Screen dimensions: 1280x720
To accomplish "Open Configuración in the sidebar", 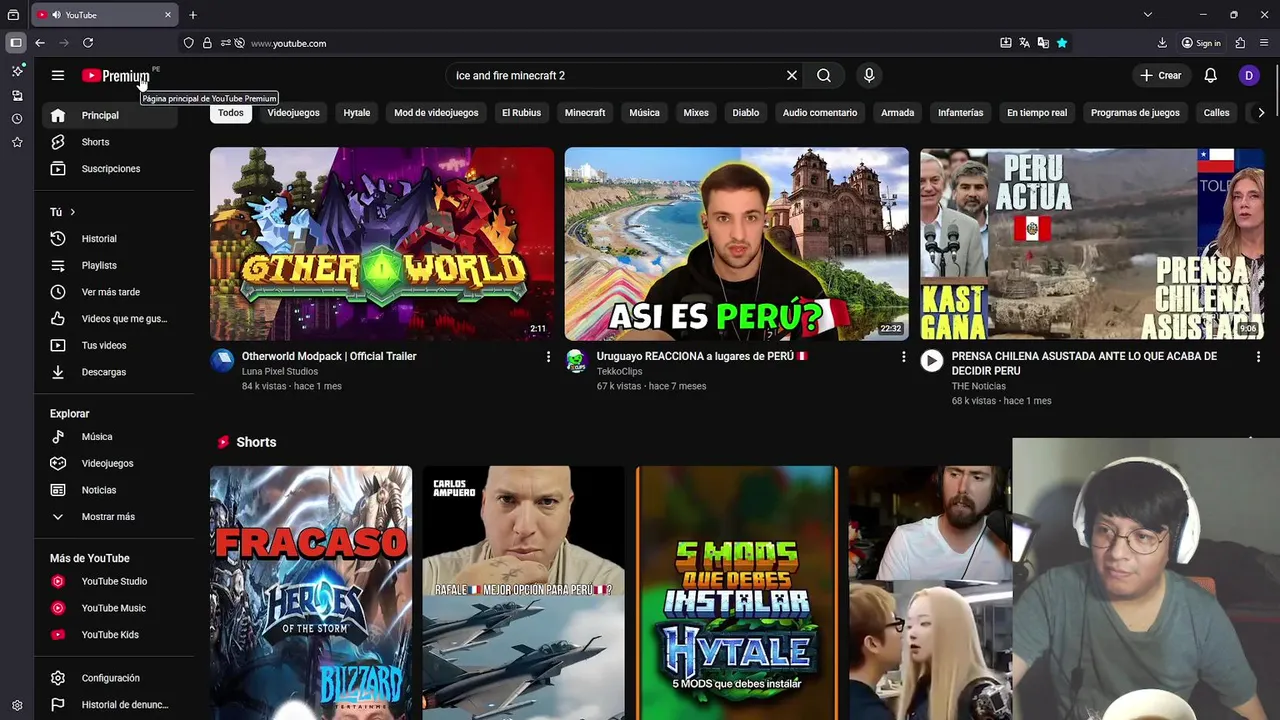I will pos(110,678).
